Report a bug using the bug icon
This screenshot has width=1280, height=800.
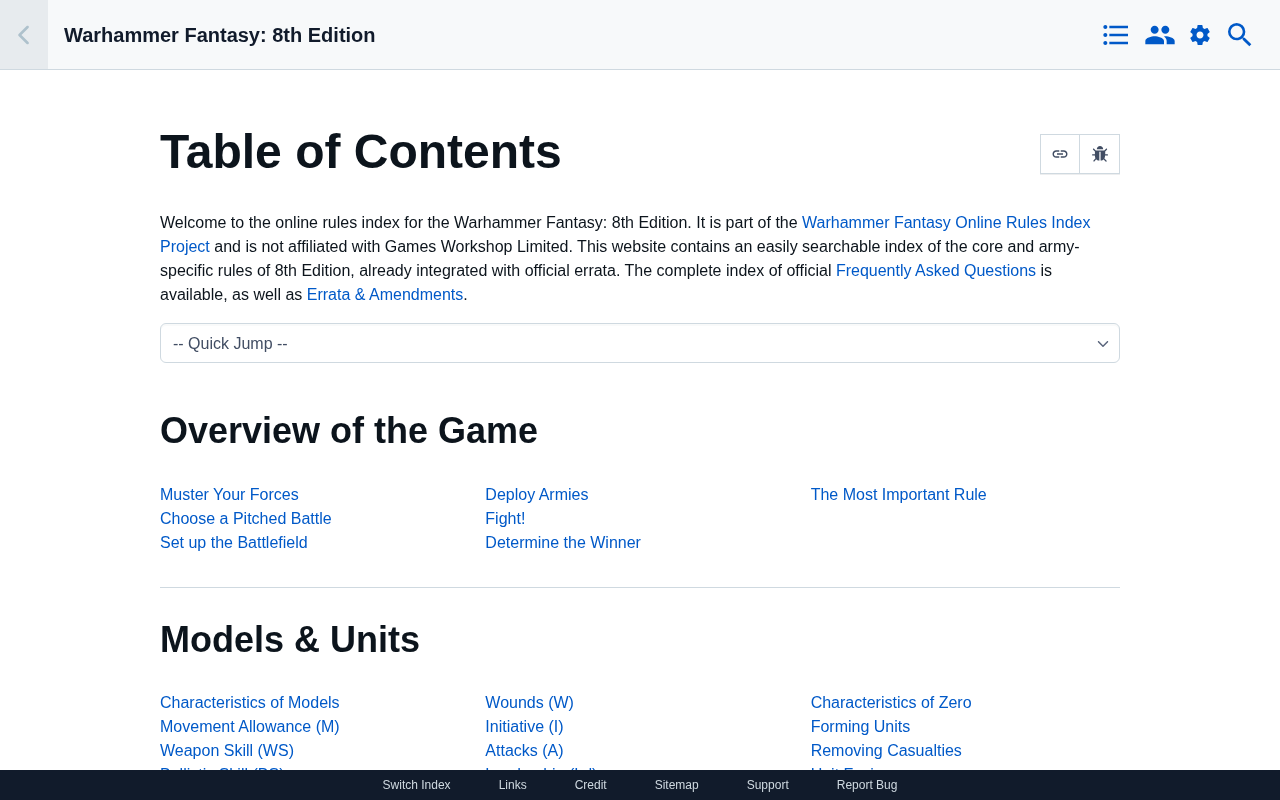coord(1100,154)
